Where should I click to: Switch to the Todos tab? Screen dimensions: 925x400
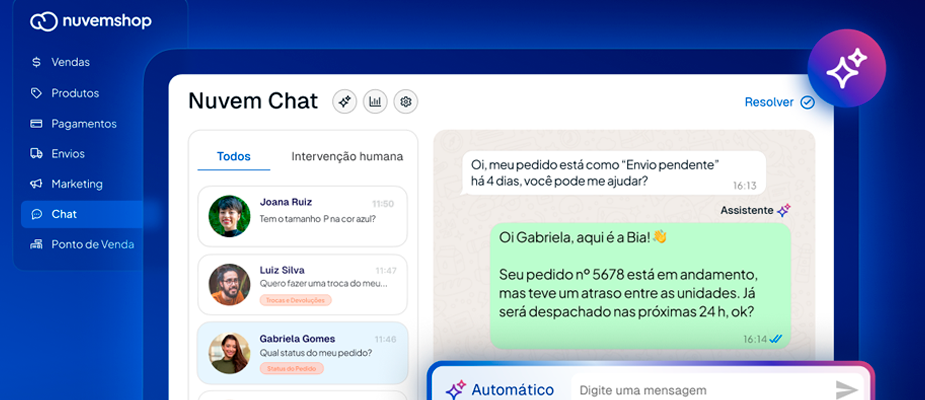(x=234, y=156)
